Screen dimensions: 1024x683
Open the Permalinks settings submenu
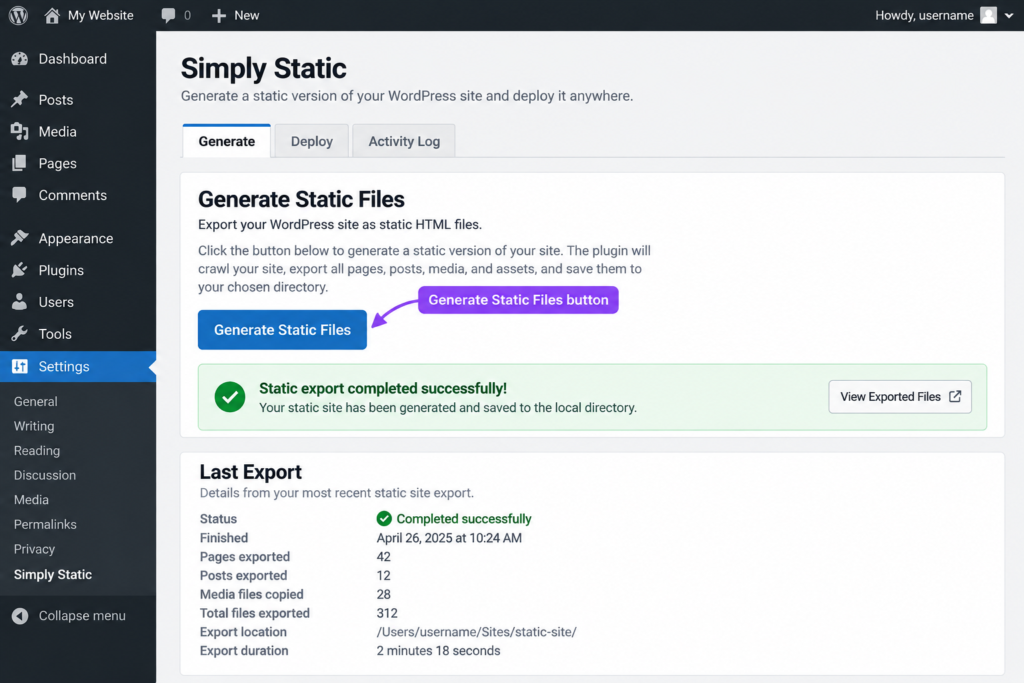click(x=45, y=524)
